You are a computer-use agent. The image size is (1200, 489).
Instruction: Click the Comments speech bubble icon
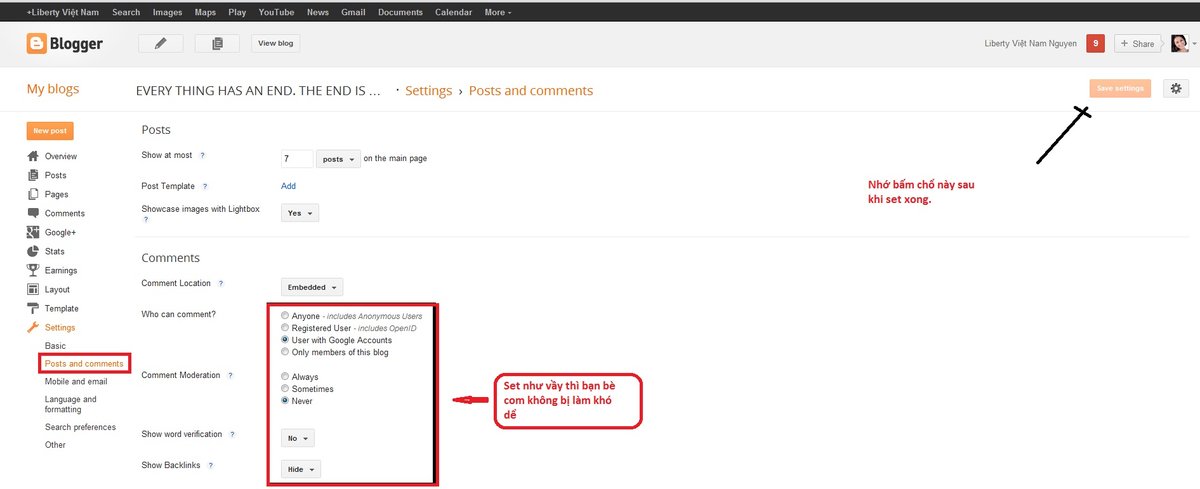[33, 213]
